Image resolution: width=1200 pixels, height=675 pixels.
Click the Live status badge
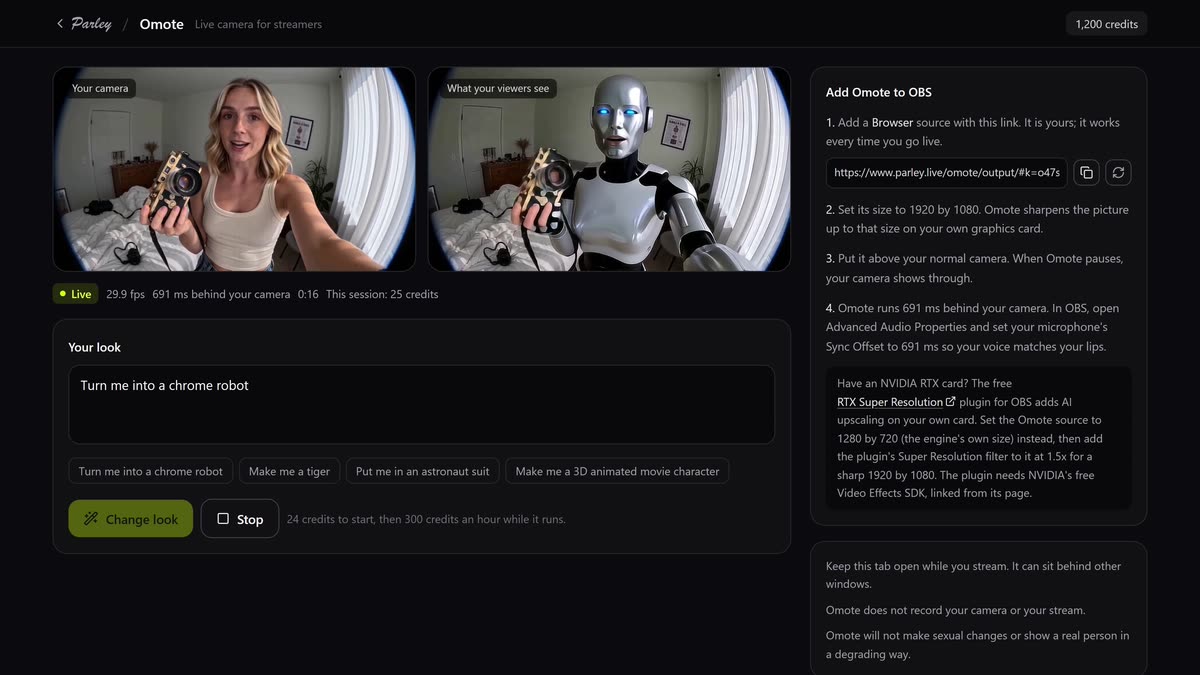click(75, 294)
